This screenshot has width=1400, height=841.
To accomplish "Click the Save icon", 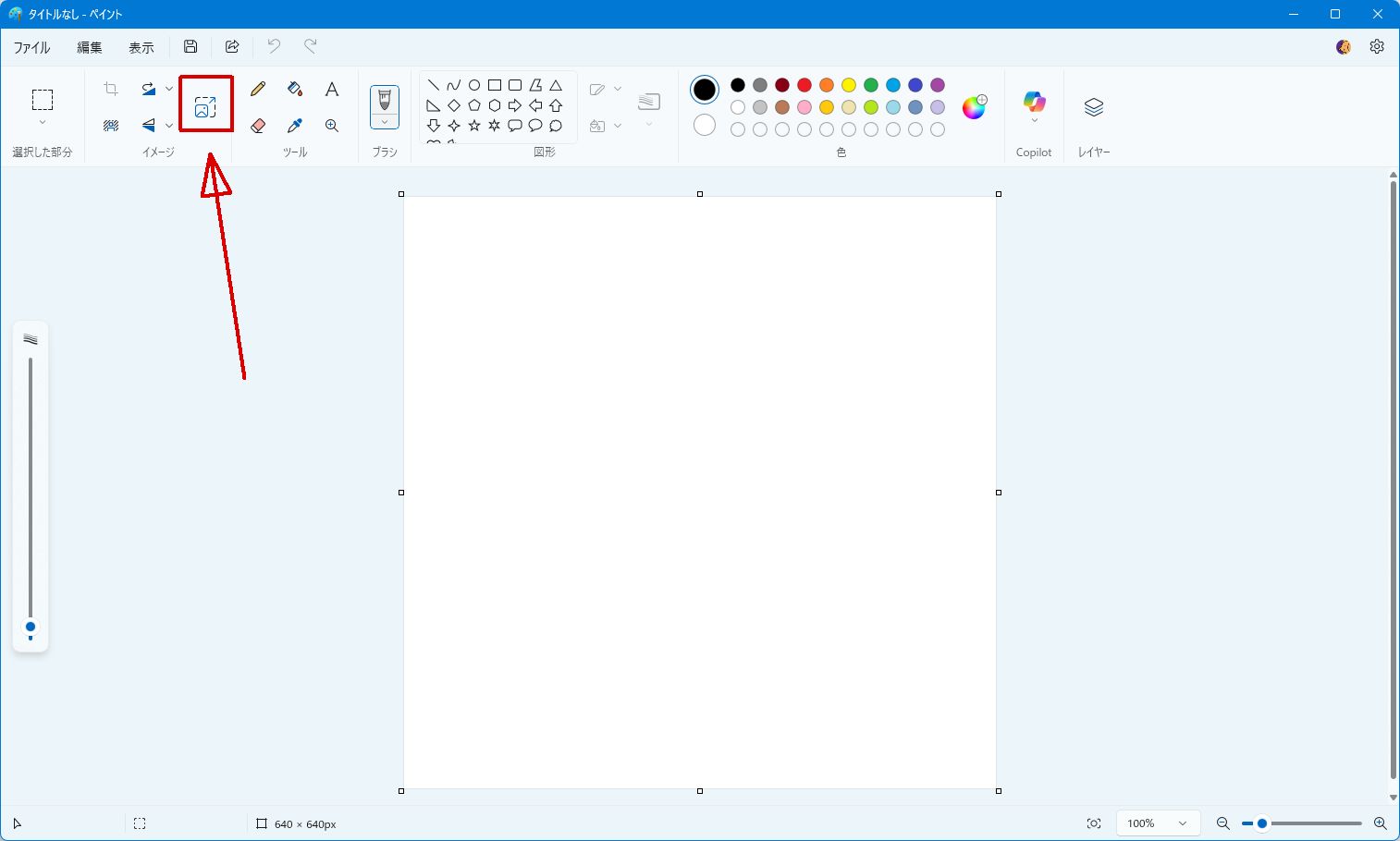I will [190, 46].
